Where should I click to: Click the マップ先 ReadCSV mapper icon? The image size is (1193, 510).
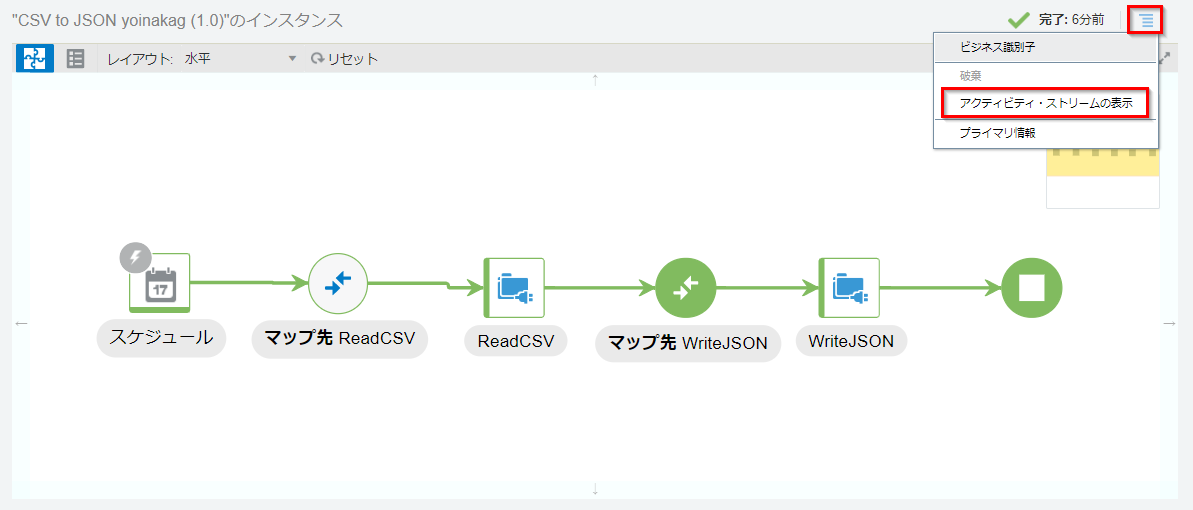[338, 284]
